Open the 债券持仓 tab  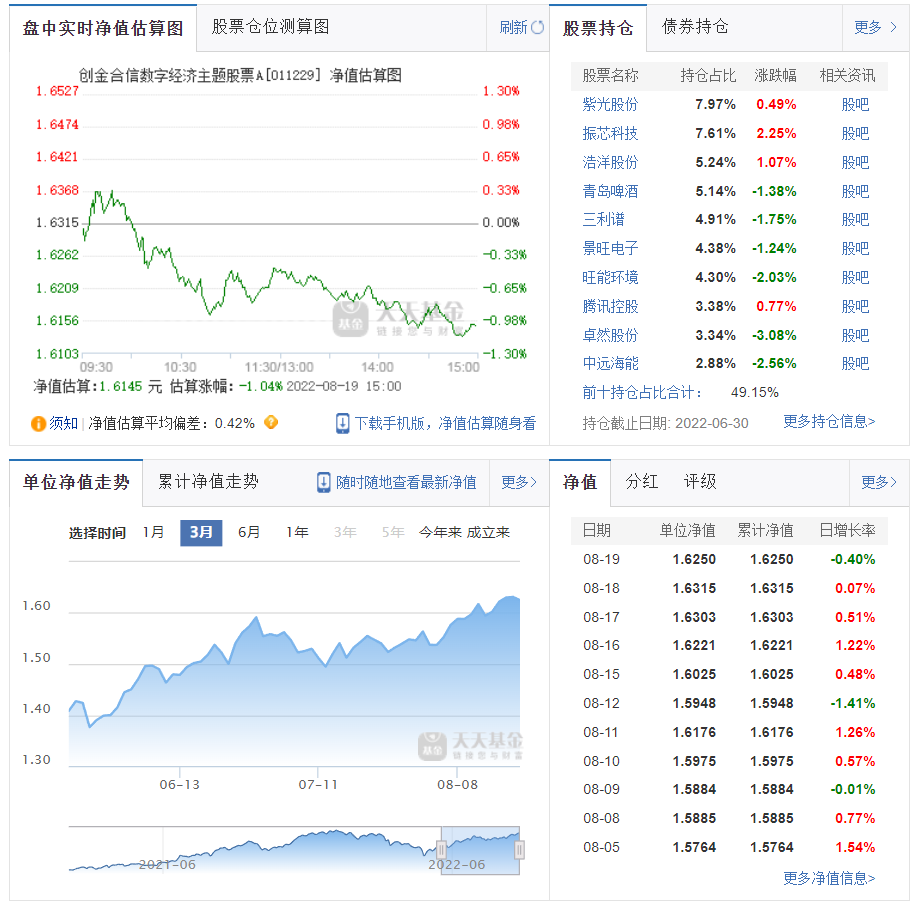697,28
